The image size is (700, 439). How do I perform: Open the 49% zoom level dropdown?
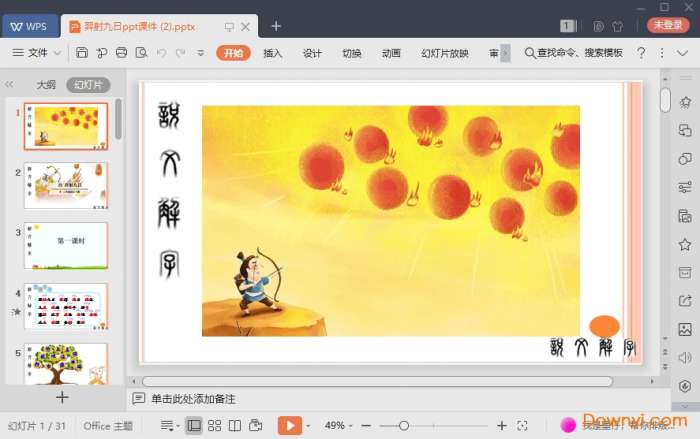pos(338,425)
